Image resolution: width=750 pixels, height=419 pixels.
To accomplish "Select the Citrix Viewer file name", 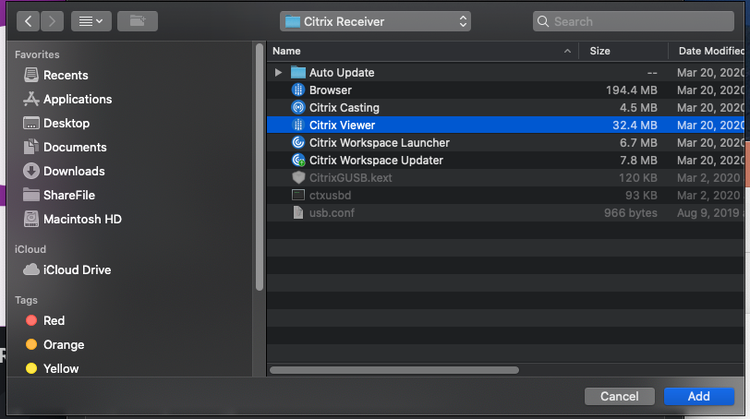I will tap(342, 125).
